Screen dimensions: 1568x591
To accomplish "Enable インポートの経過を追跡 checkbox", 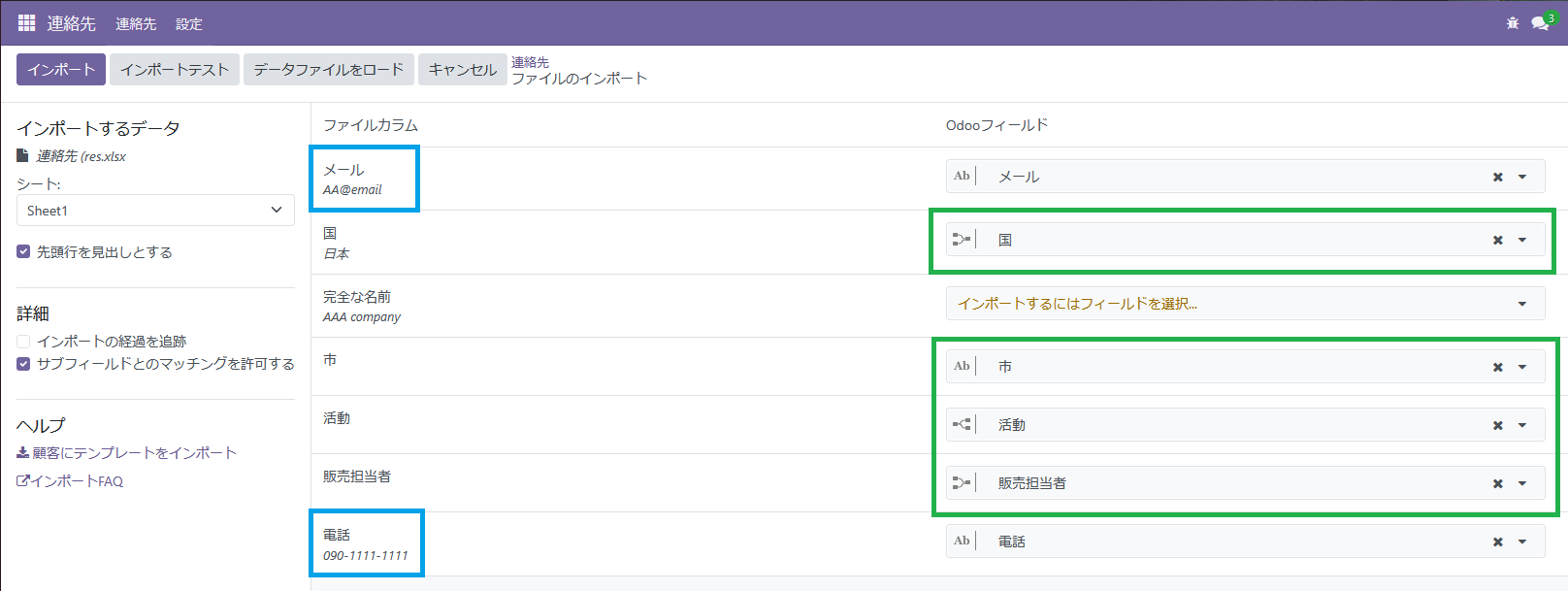I will point(23,342).
